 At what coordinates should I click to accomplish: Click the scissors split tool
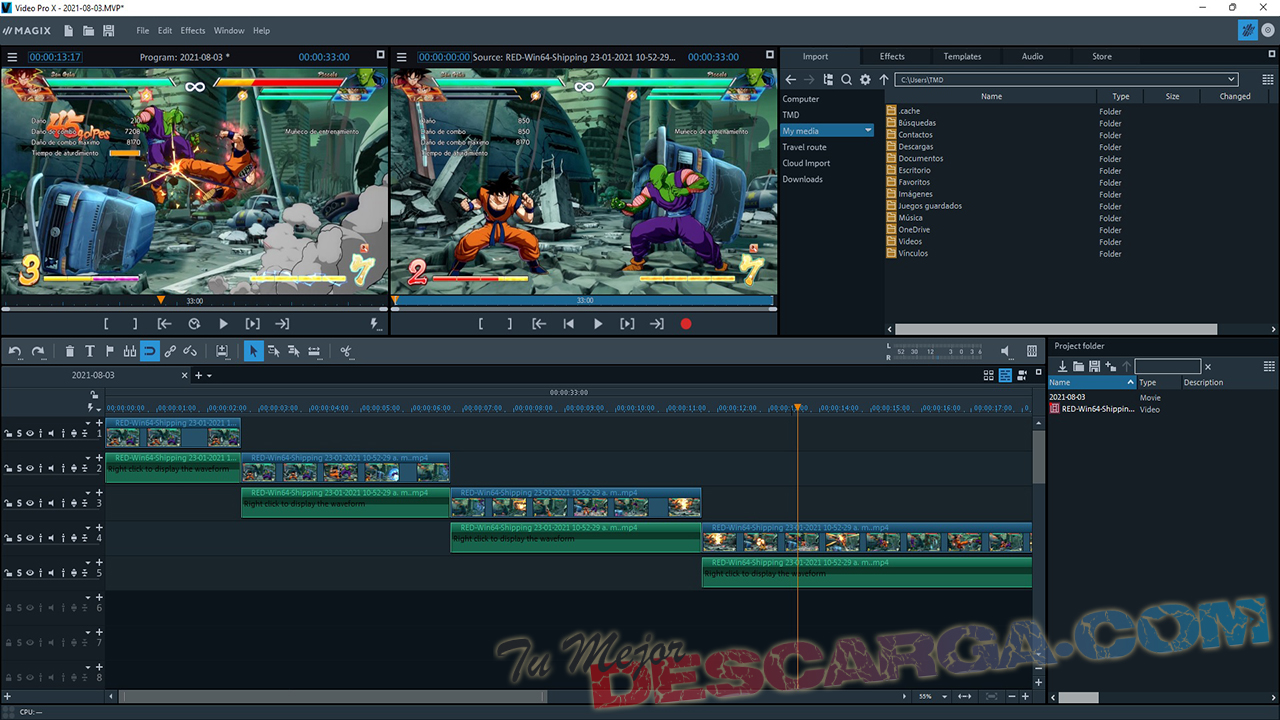point(346,351)
